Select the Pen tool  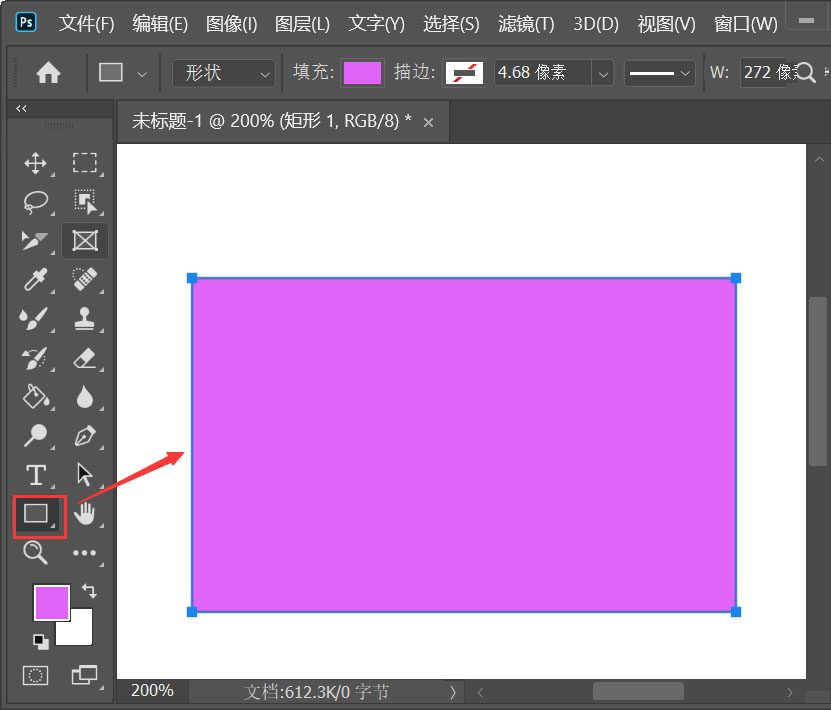85,436
